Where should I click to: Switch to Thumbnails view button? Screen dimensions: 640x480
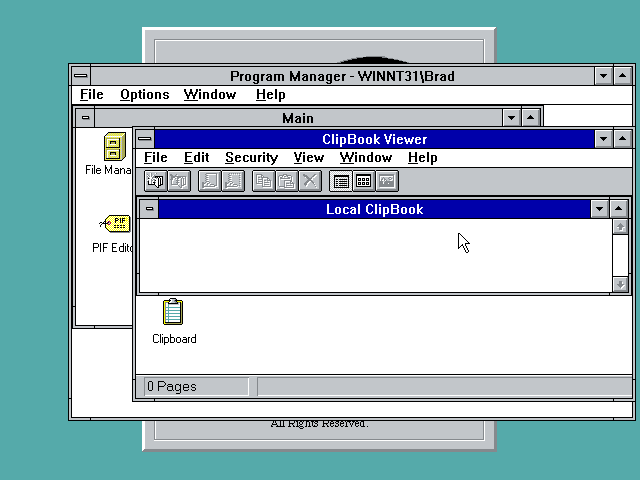point(364,181)
